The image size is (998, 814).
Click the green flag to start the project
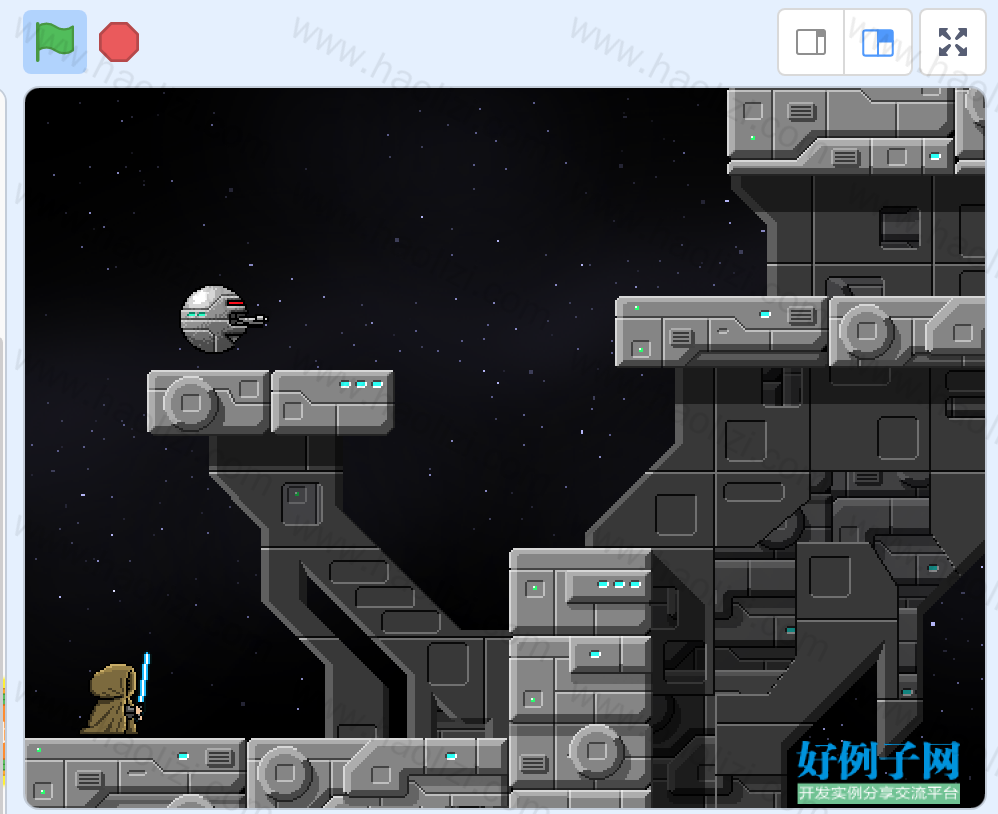click(x=55, y=42)
